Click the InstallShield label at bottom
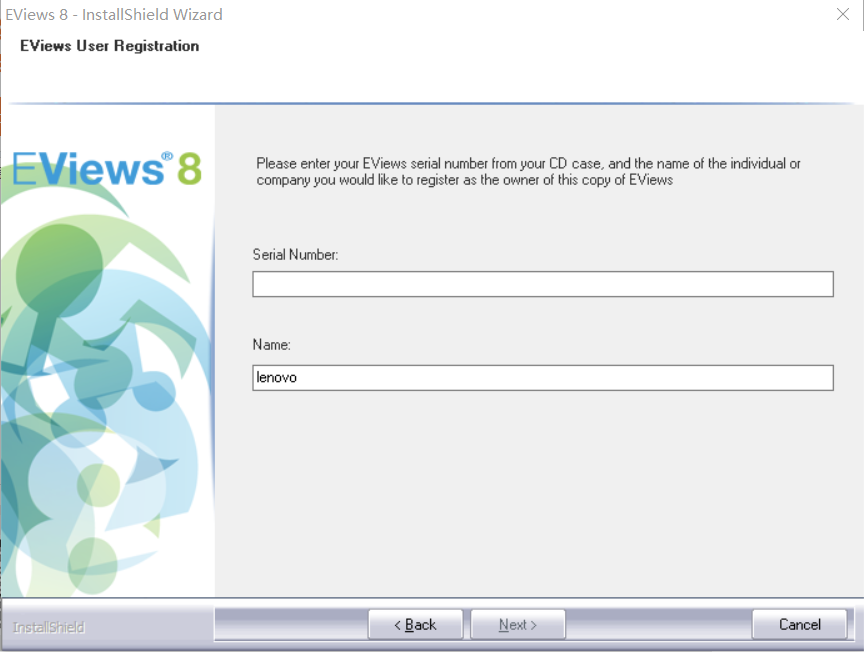The height and width of the screenshot is (652, 864). 49,627
